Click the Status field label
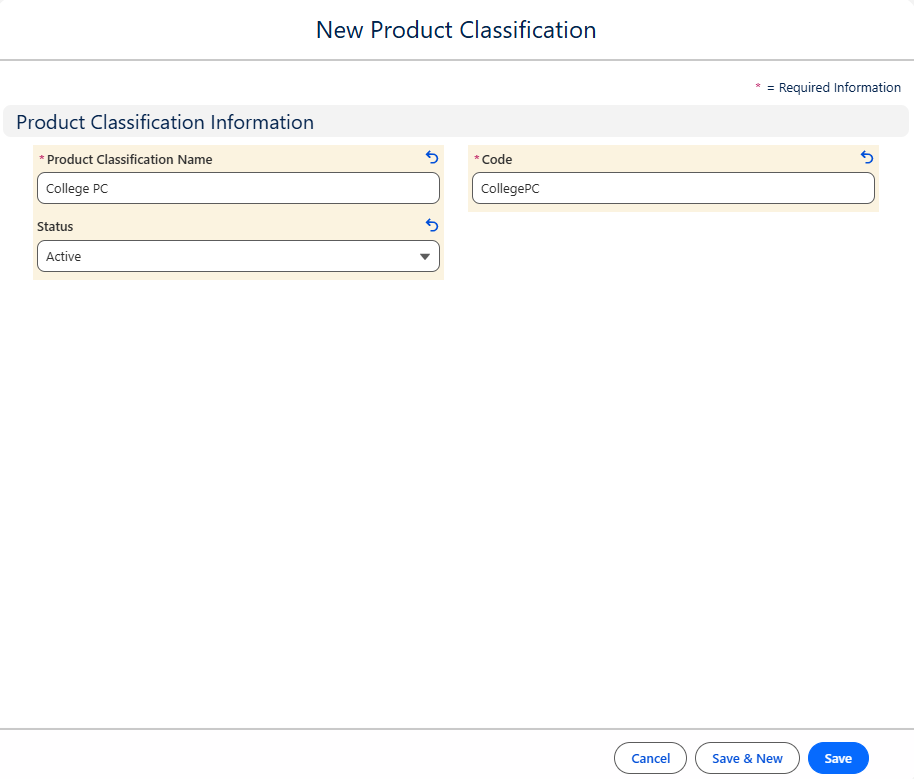 [55, 227]
